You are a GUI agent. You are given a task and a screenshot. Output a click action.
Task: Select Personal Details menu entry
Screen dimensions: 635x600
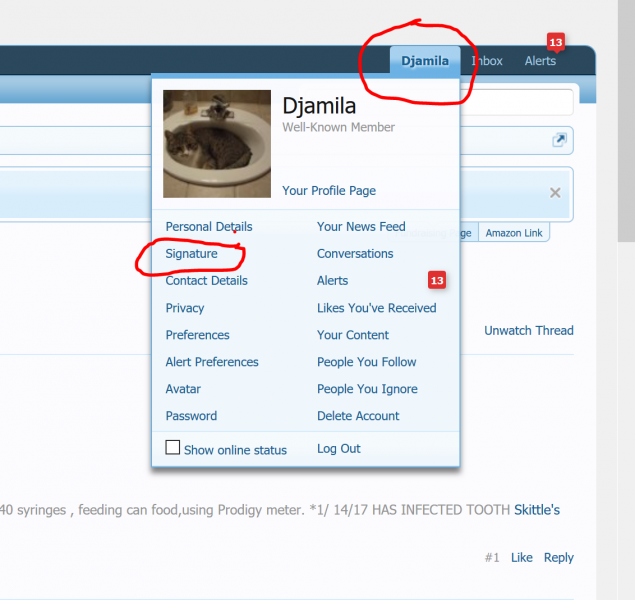point(209,227)
